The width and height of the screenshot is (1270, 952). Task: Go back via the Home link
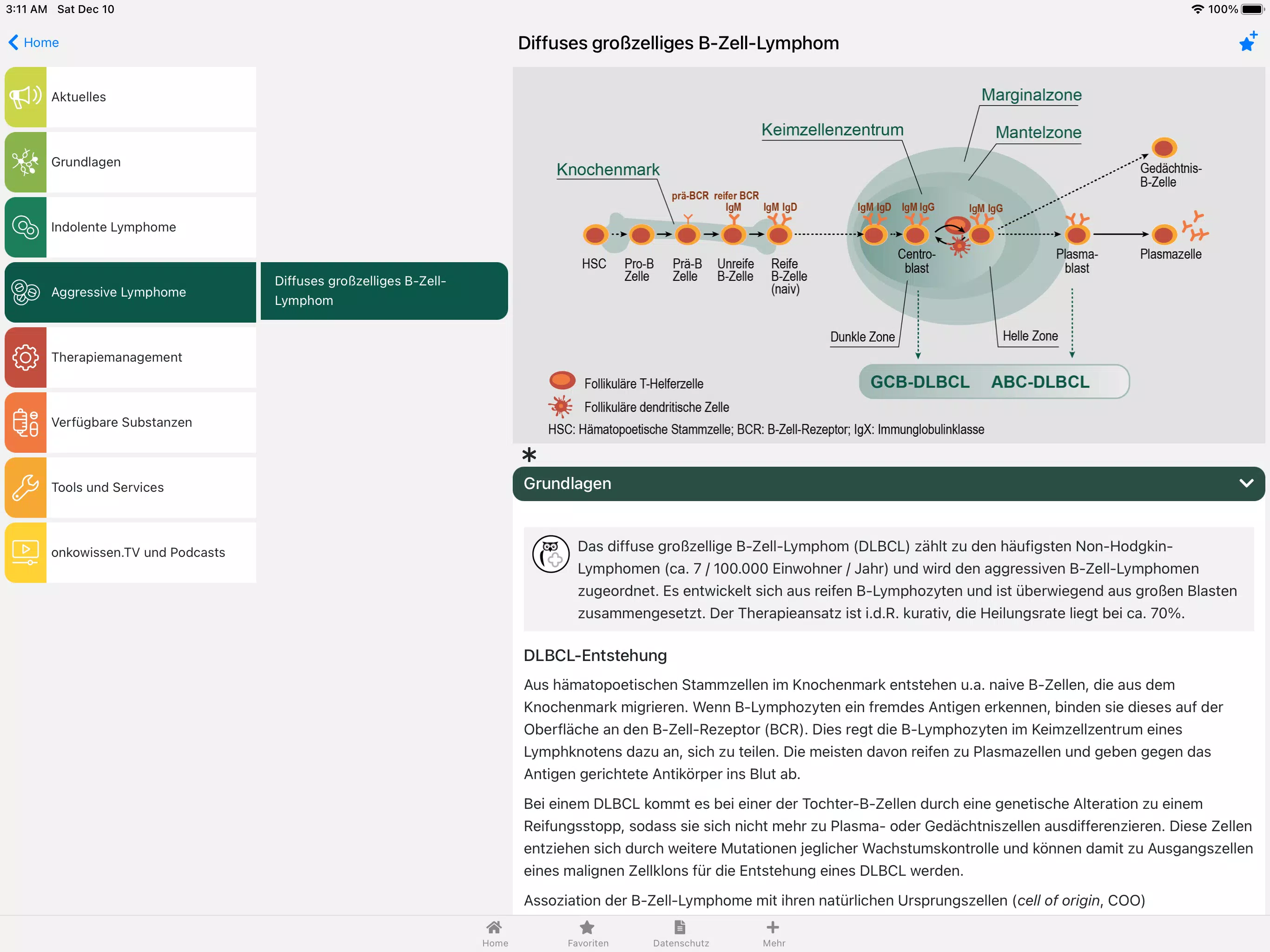coord(41,42)
